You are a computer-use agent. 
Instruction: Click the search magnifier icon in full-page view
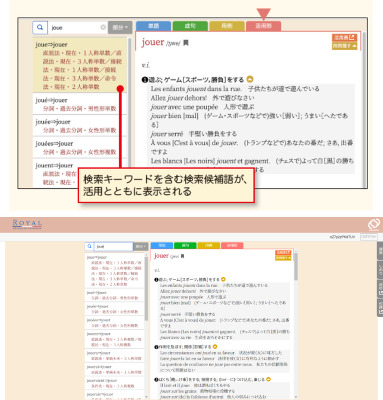pyautogui.click(x=89, y=246)
